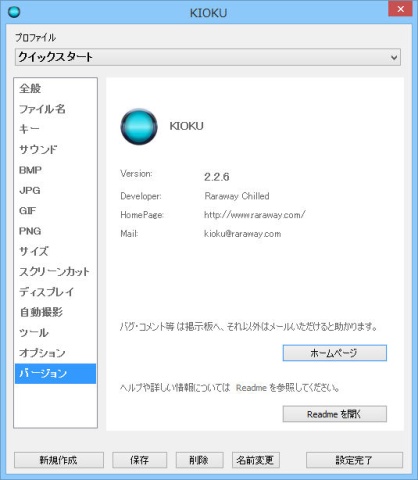Click the Developer: label
This screenshot has width=418, height=480.
(x=141, y=196)
